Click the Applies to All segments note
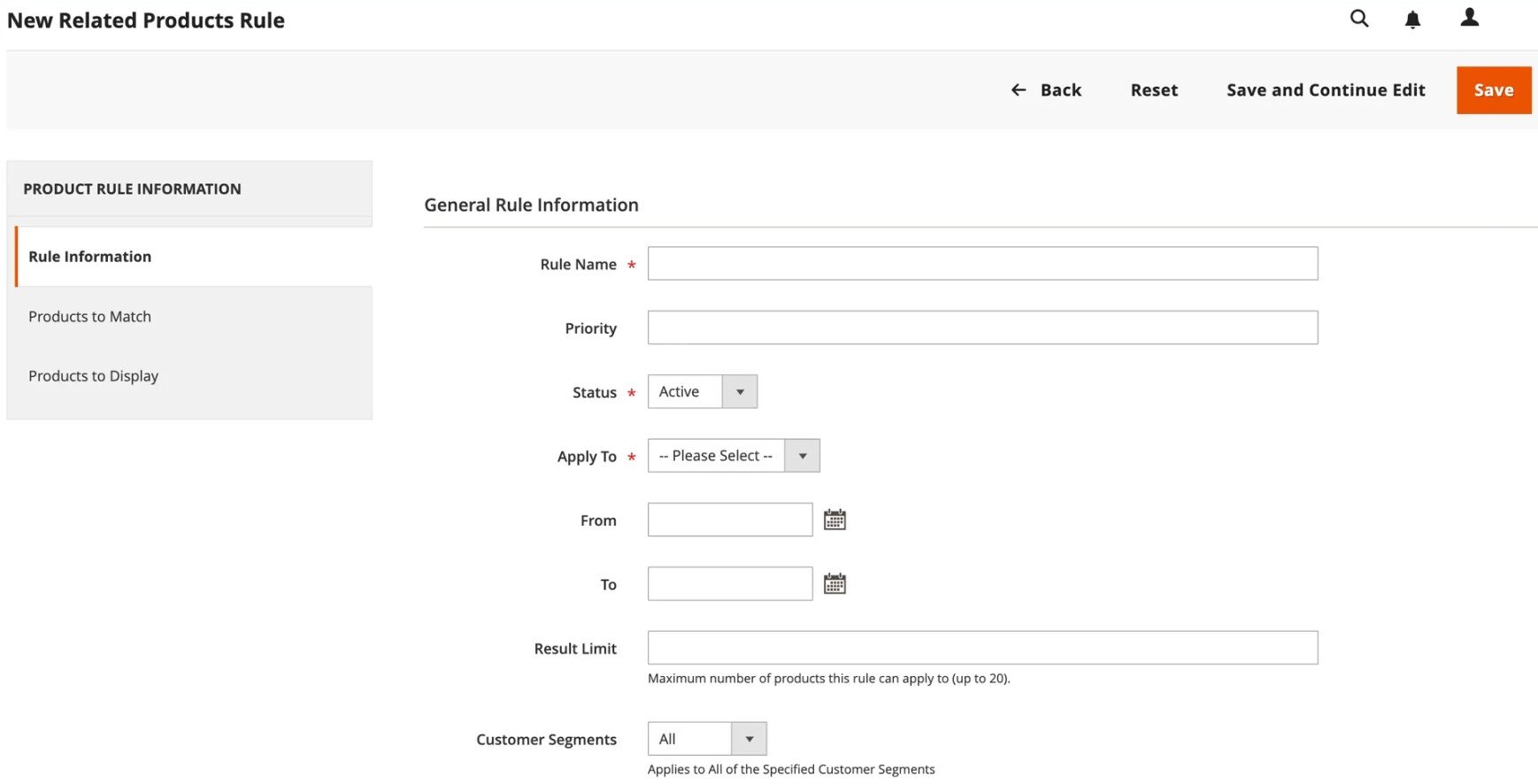The image size is (1538, 784). 791,770
